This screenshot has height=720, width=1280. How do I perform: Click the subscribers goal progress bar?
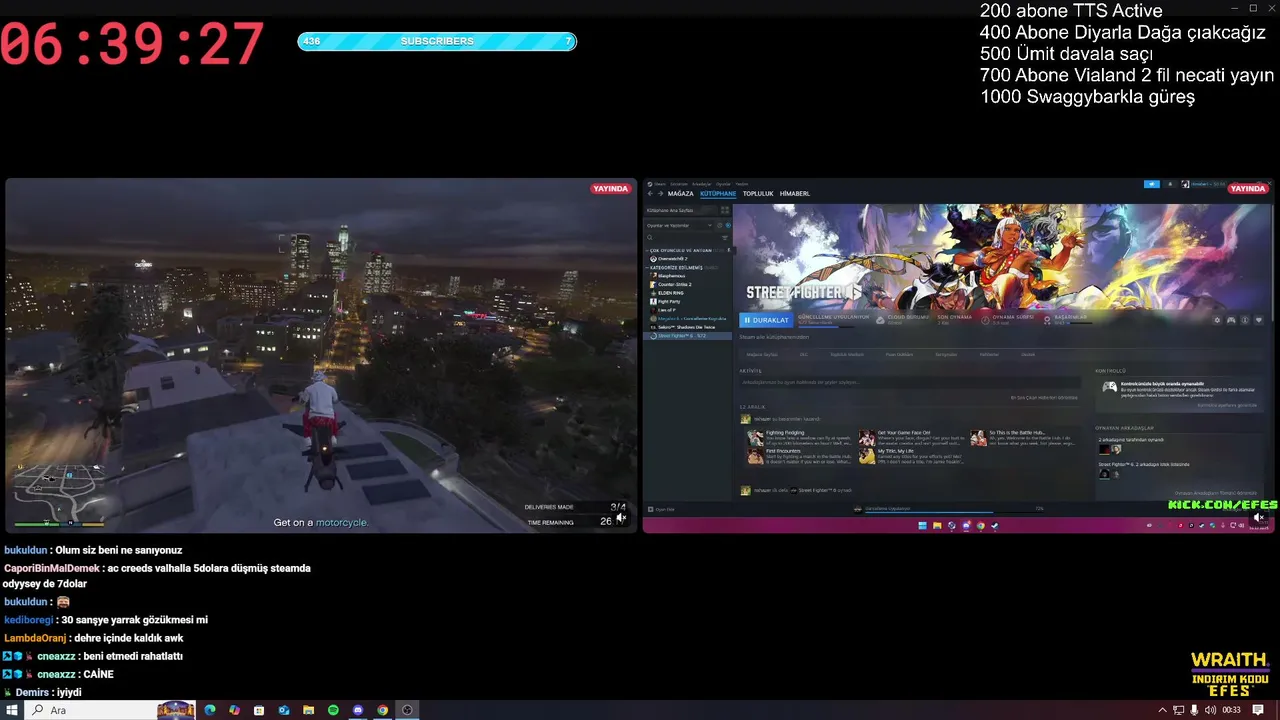pyautogui.click(x=437, y=41)
